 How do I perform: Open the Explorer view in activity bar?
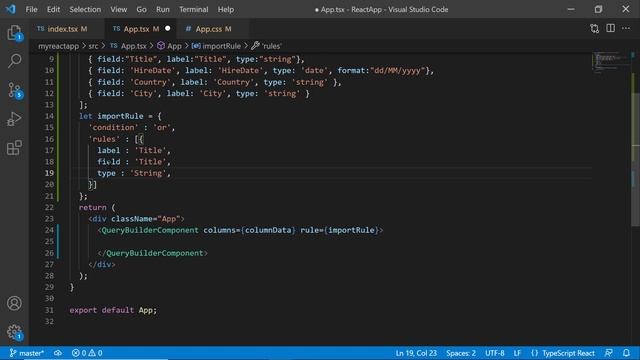14,33
